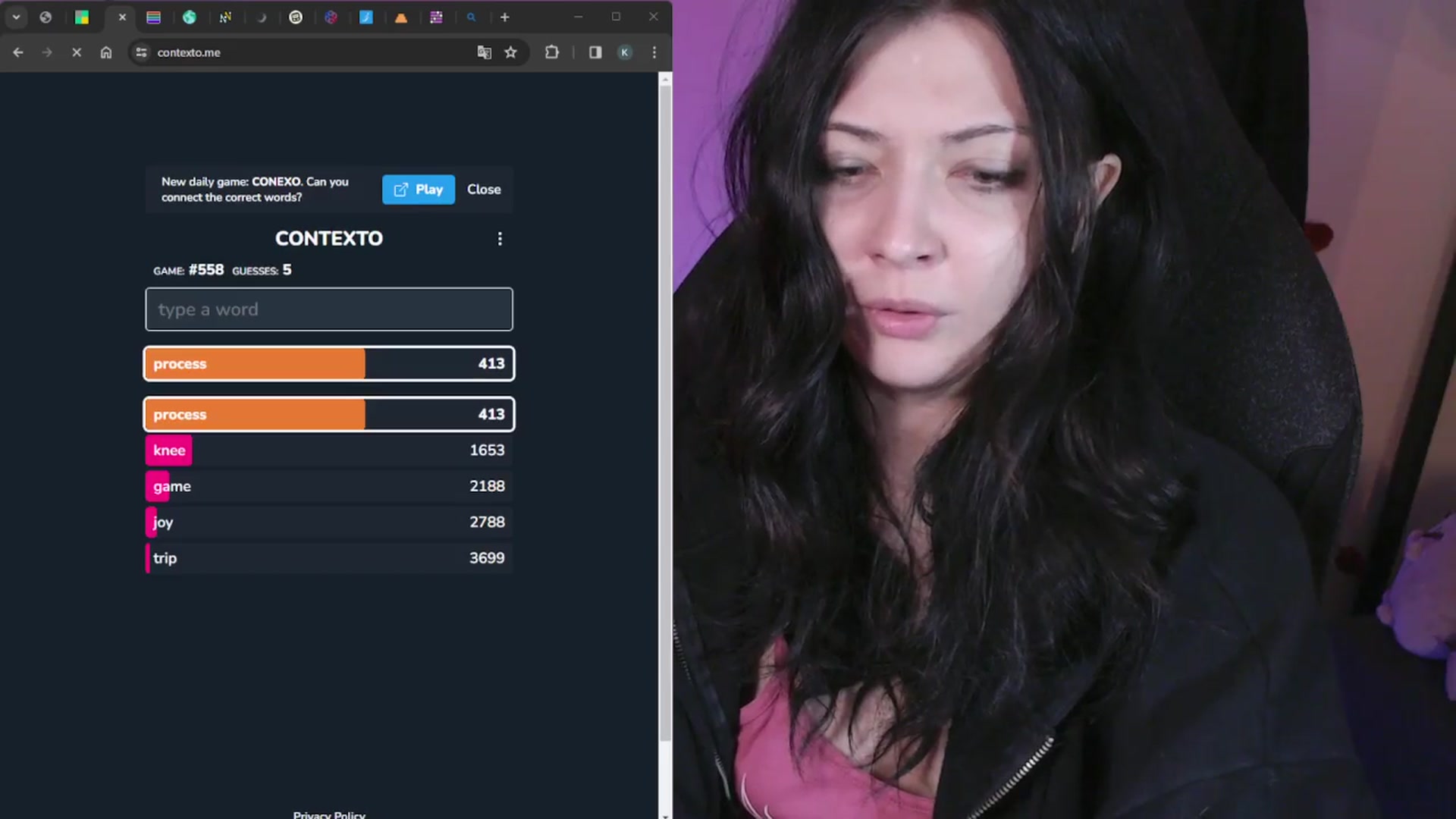1456x819 pixels.
Task: Switch to the orange trapezoid tab
Action: 401,17
